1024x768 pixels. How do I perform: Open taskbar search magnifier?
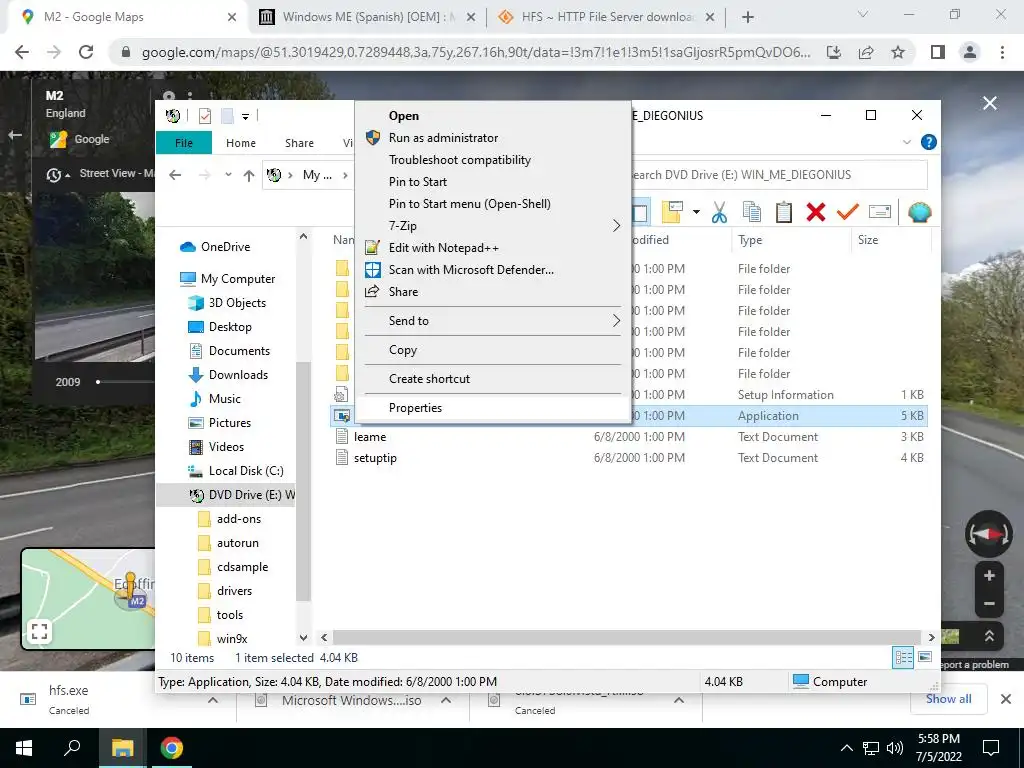click(72, 748)
